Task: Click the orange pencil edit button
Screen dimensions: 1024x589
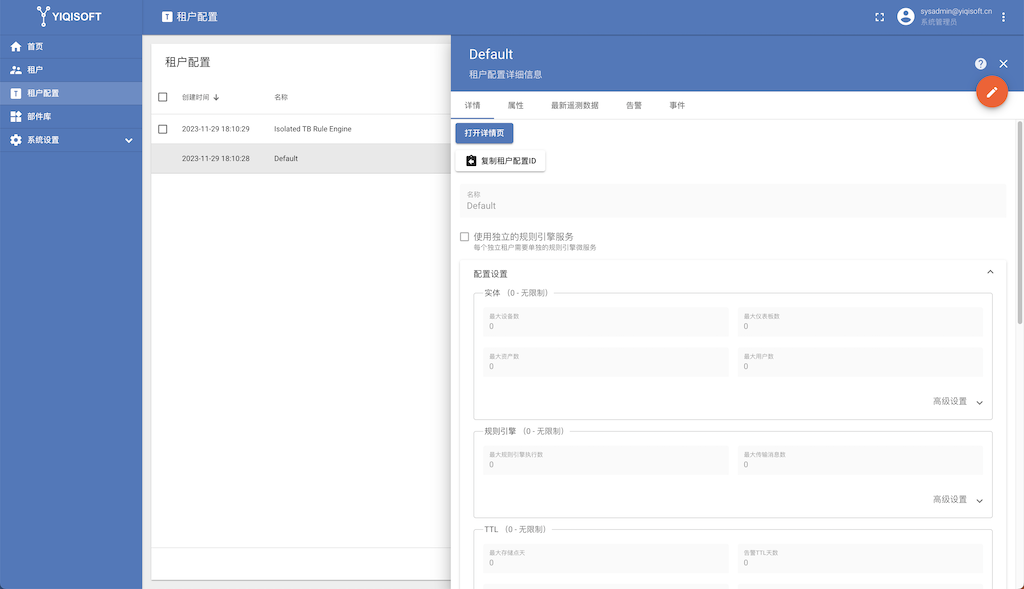Action: (991, 92)
